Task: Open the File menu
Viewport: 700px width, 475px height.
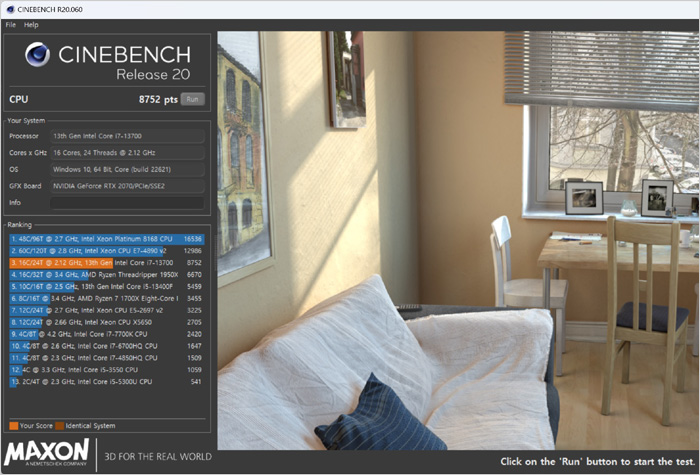Action: (11, 25)
